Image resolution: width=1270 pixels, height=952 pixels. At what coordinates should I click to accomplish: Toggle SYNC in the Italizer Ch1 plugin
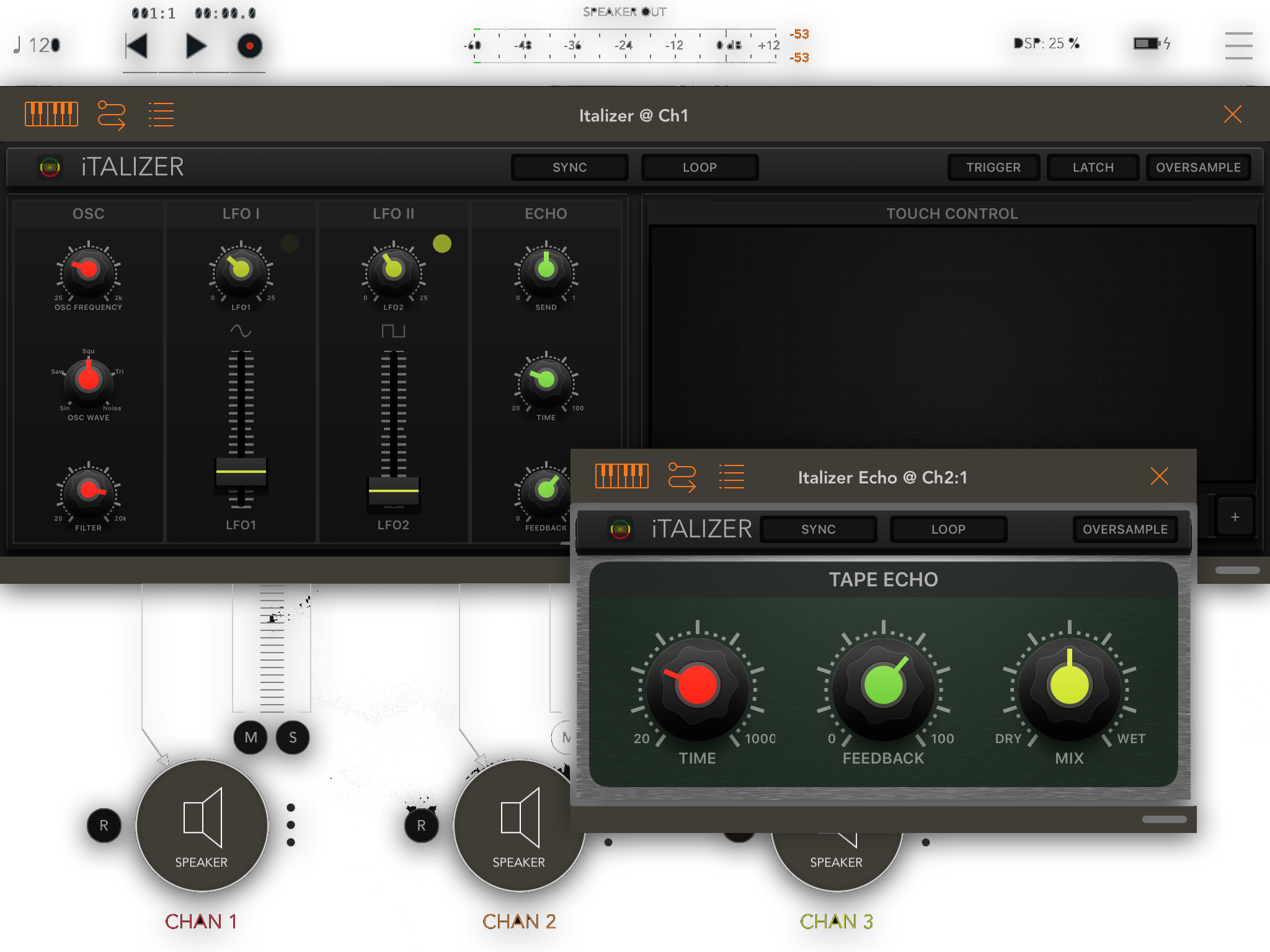pyautogui.click(x=569, y=167)
